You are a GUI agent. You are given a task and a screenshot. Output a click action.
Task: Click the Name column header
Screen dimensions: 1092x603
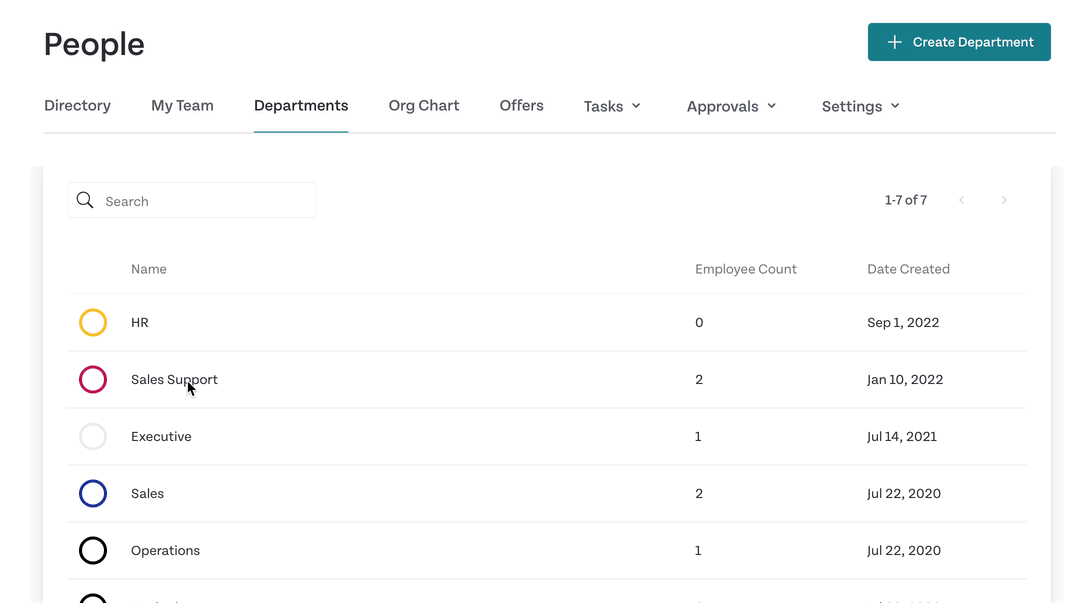tap(148, 269)
